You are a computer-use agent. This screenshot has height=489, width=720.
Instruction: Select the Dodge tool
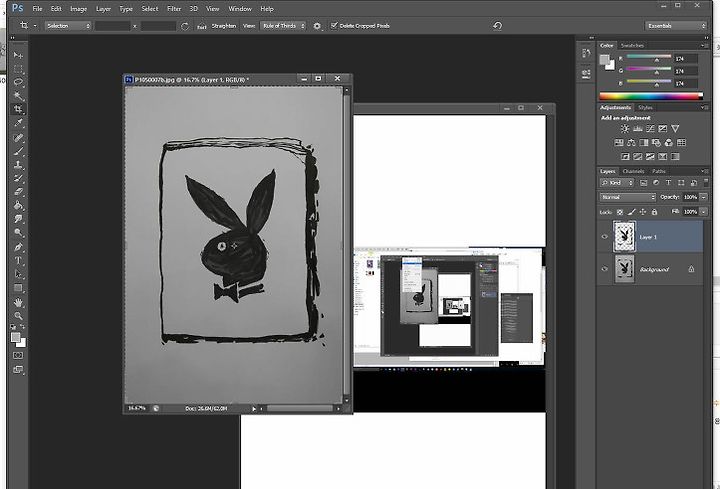point(18,233)
